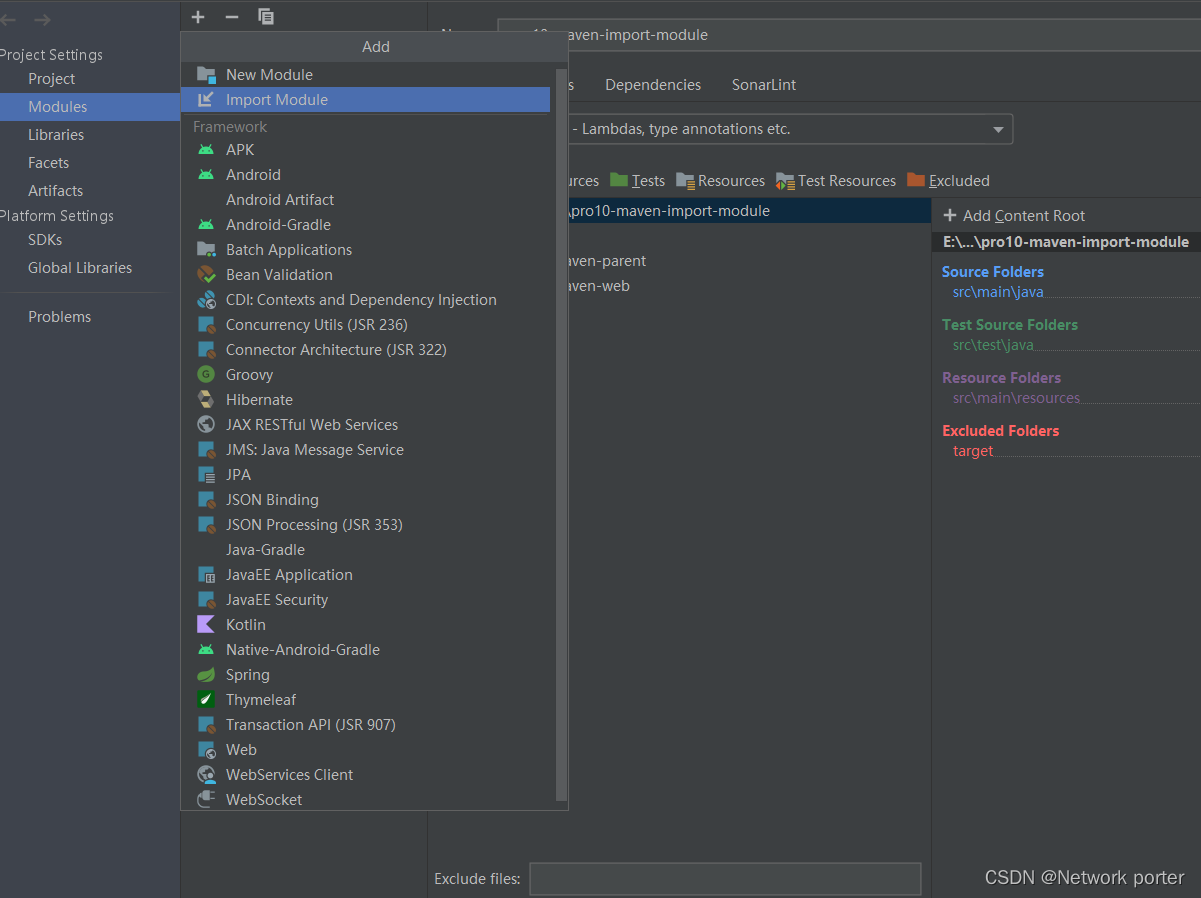Viewport: 1201px width, 898px height.
Task: Click the JPA icon
Action: (x=206, y=475)
